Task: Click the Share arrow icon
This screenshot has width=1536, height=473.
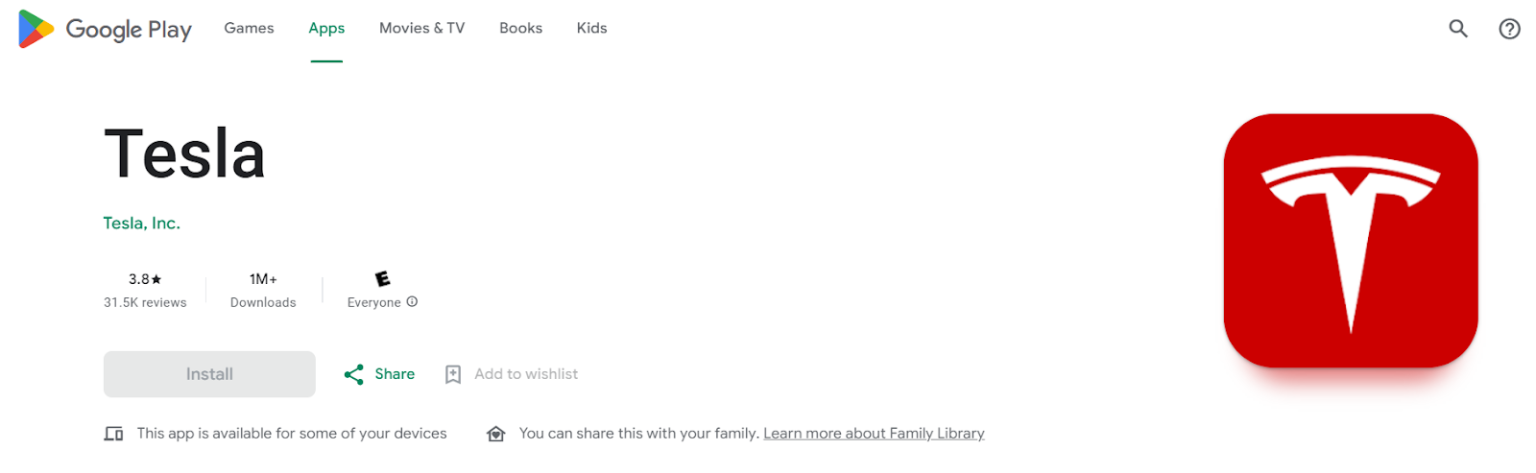Action: pyautogui.click(x=353, y=374)
